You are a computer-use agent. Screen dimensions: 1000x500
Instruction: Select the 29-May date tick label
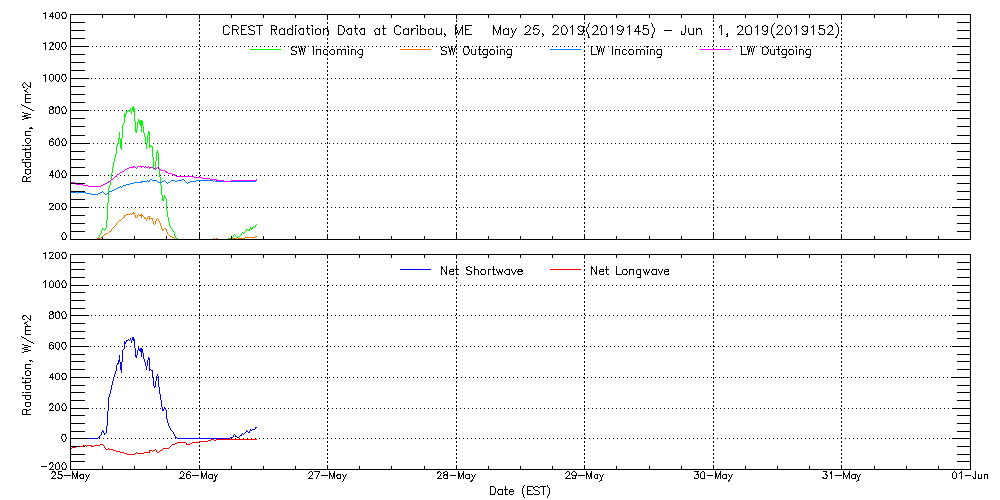[x=584, y=476]
